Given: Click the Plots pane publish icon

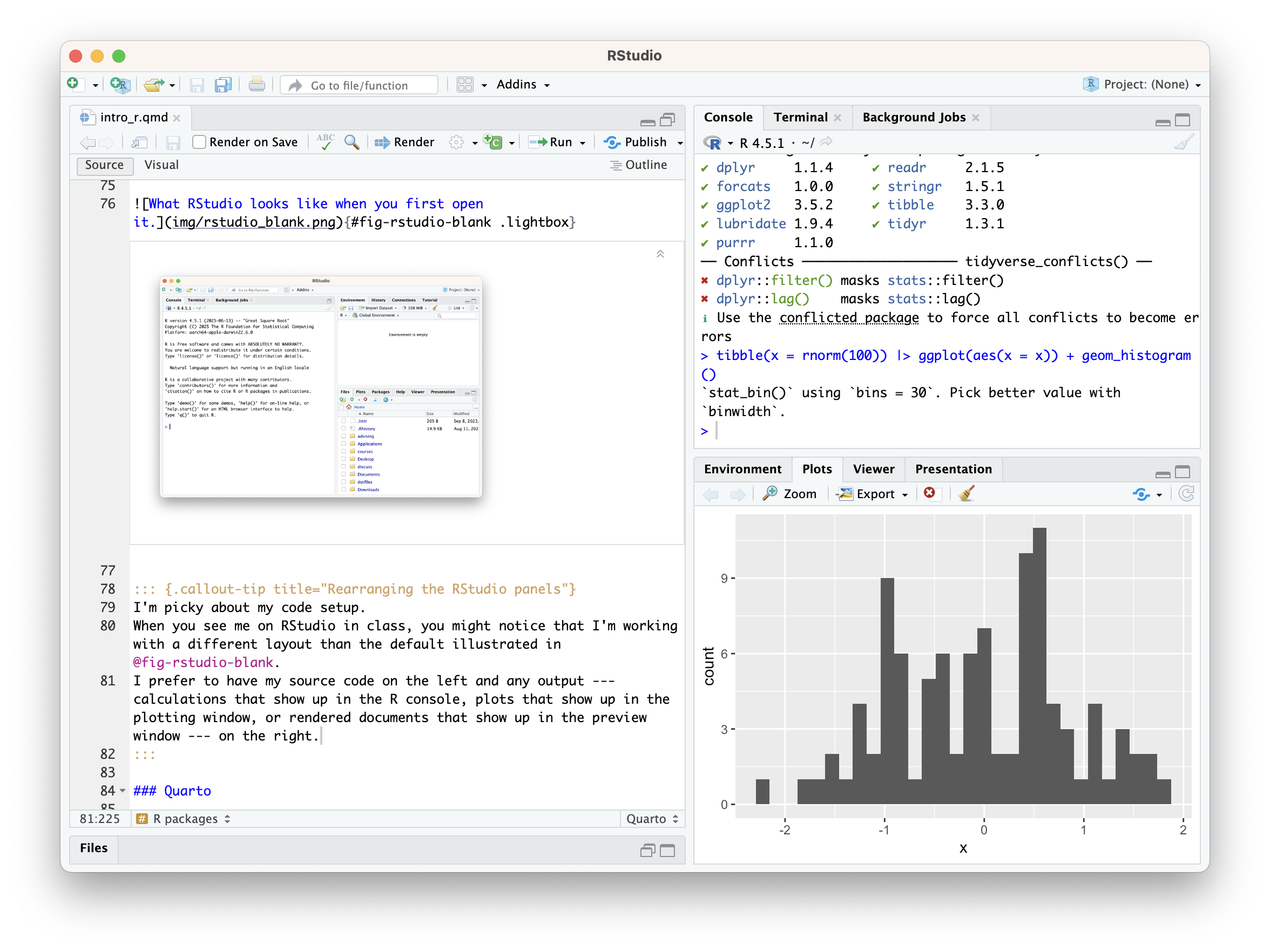Looking at the screenshot, I should pos(1141,494).
